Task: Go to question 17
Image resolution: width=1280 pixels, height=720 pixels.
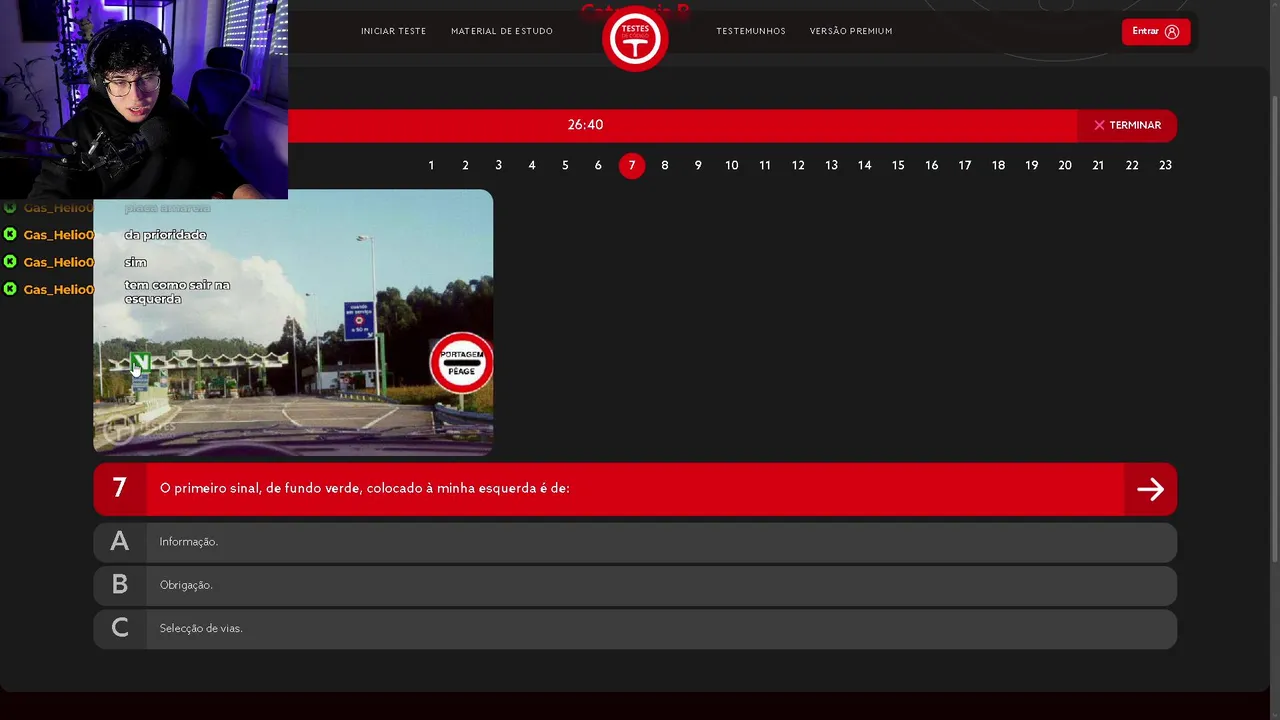Action: point(965,166)
